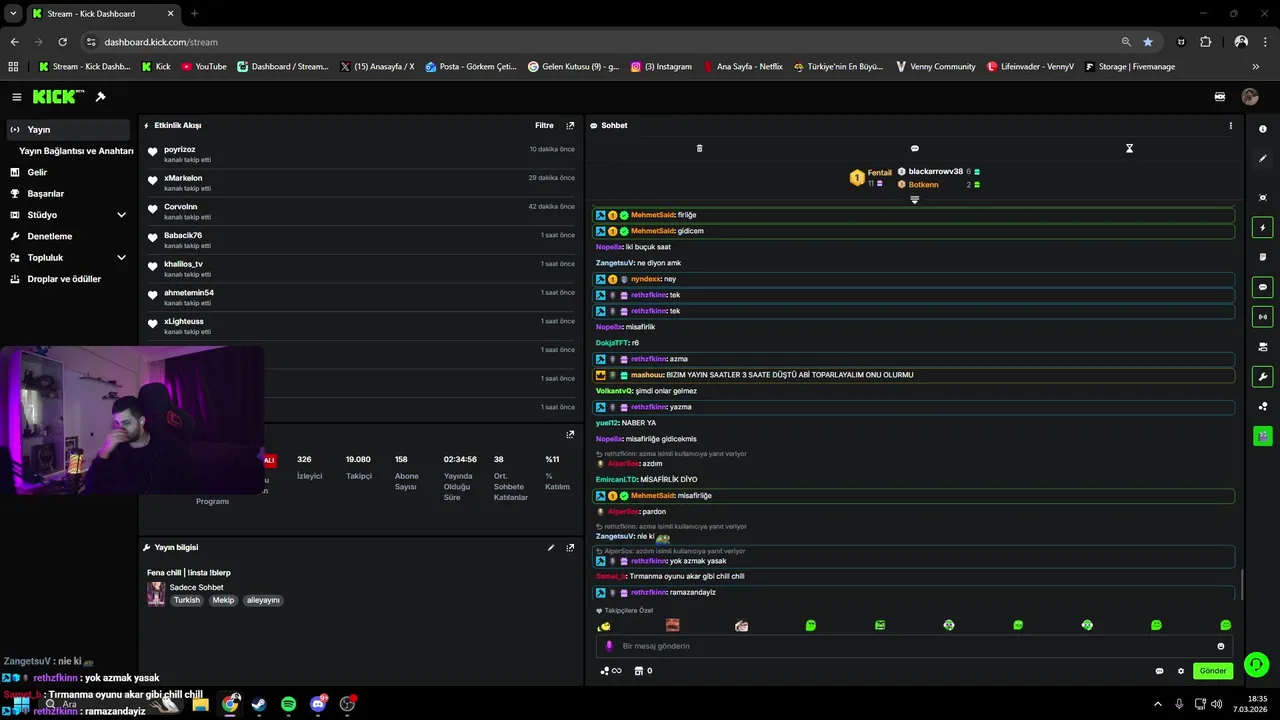
Task: Expand the Stüdyo submenu chevron
Action: (x=121, y=215)
